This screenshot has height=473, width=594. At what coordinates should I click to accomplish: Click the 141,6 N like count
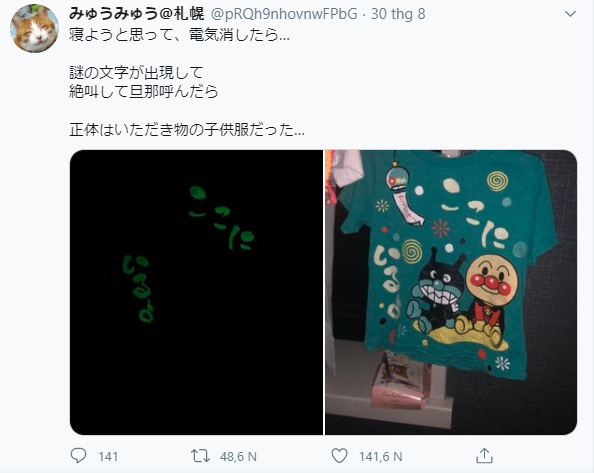coord(381,456)
